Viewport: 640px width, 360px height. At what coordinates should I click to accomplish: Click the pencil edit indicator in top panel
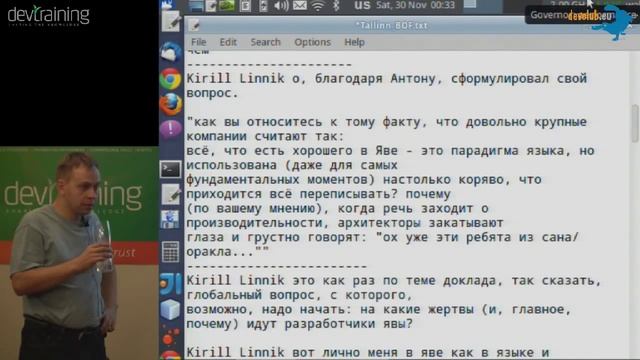click(x=211, y=6)
